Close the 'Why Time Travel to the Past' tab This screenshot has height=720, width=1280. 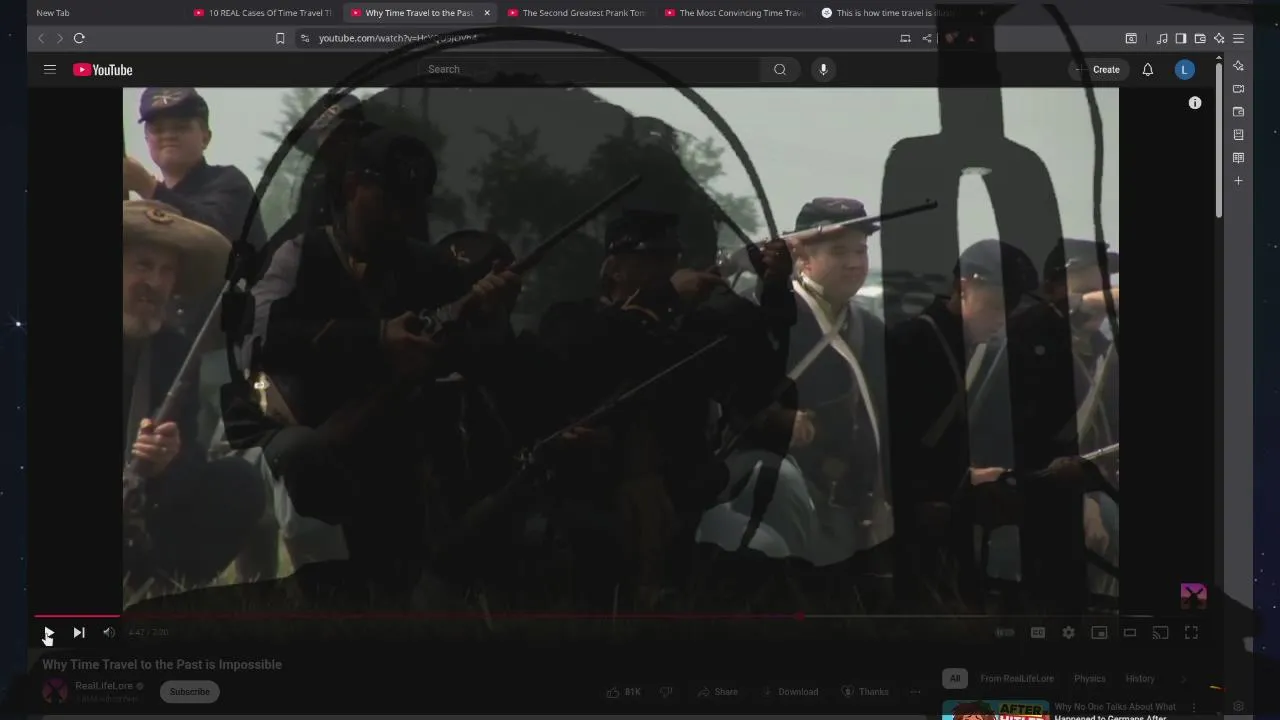point(487,13)
